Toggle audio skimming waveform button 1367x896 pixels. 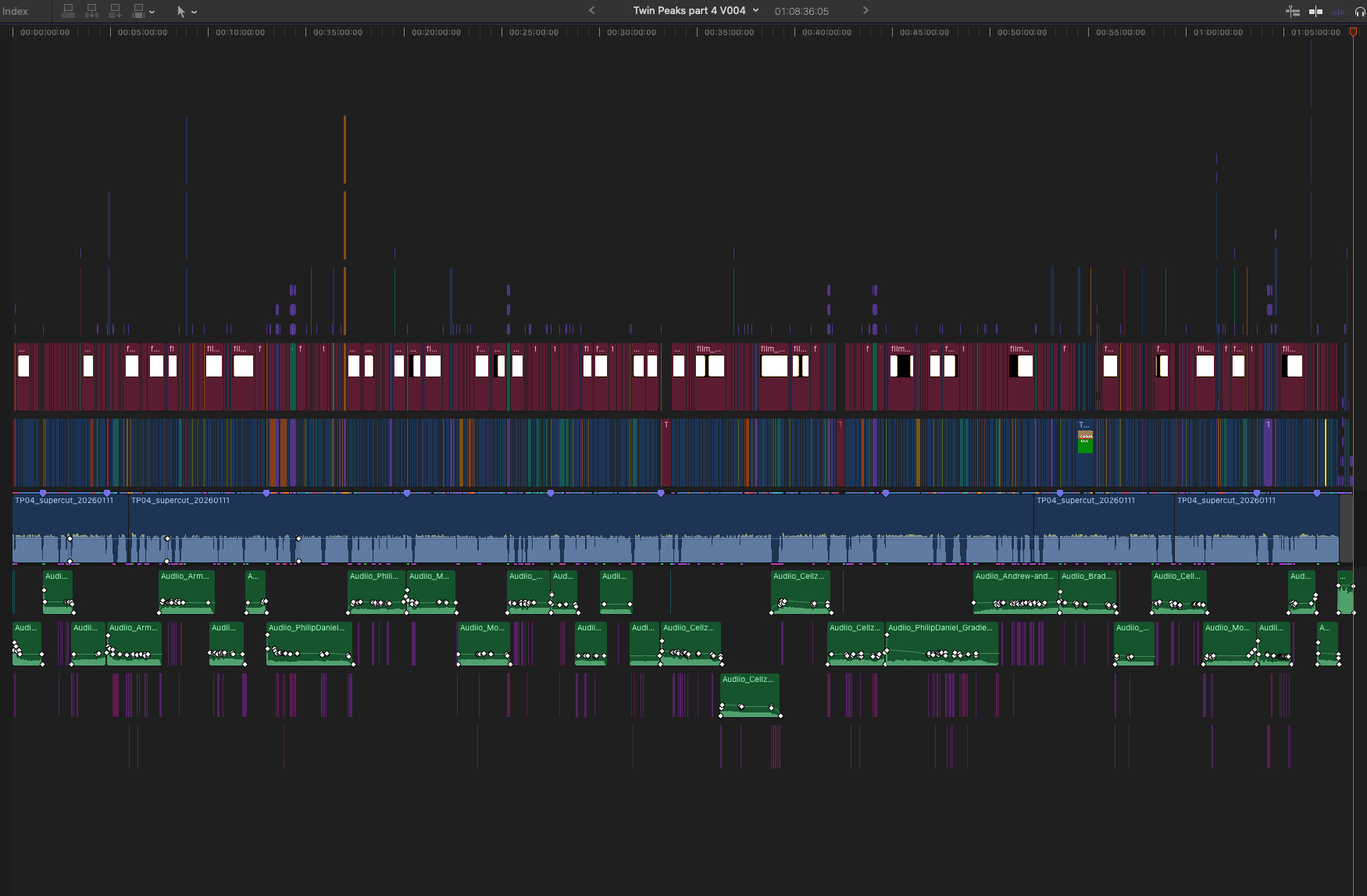click(1338, 12)
